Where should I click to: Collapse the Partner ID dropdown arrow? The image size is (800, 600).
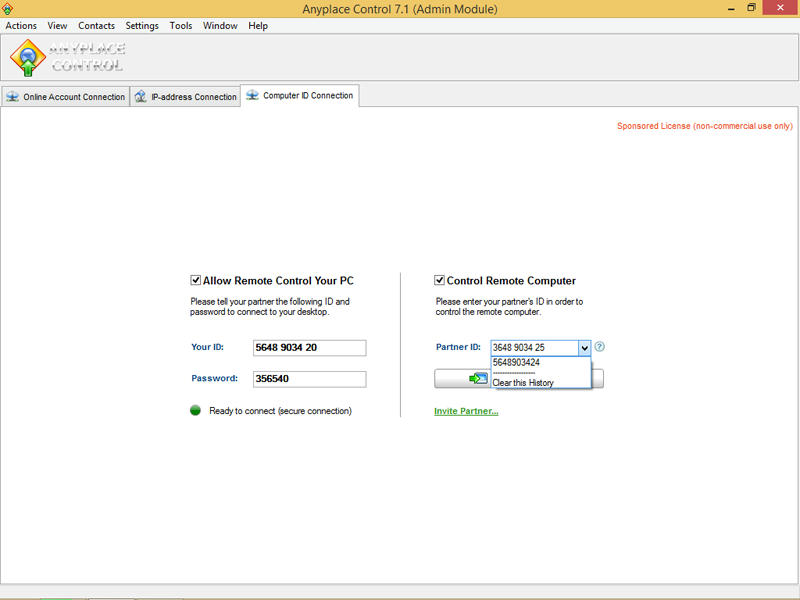(585, 348)
